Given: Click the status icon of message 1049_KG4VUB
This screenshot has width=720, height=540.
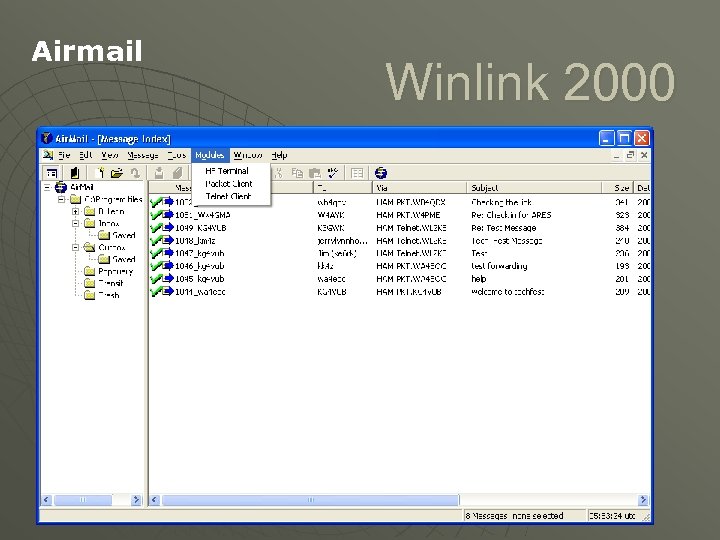Looking at the screenshot, I should (162, 228).
